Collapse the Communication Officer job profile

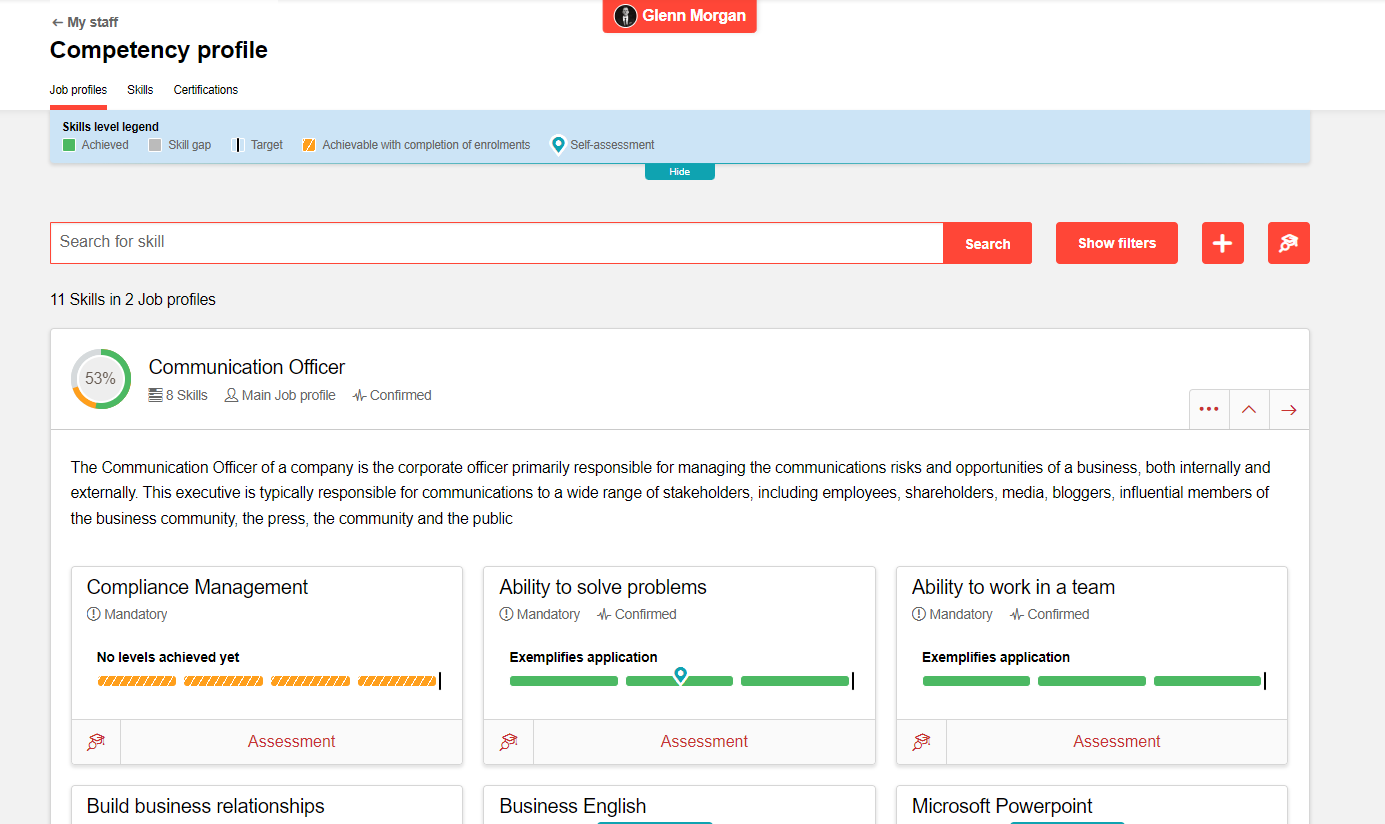(x=1249, y=409)
